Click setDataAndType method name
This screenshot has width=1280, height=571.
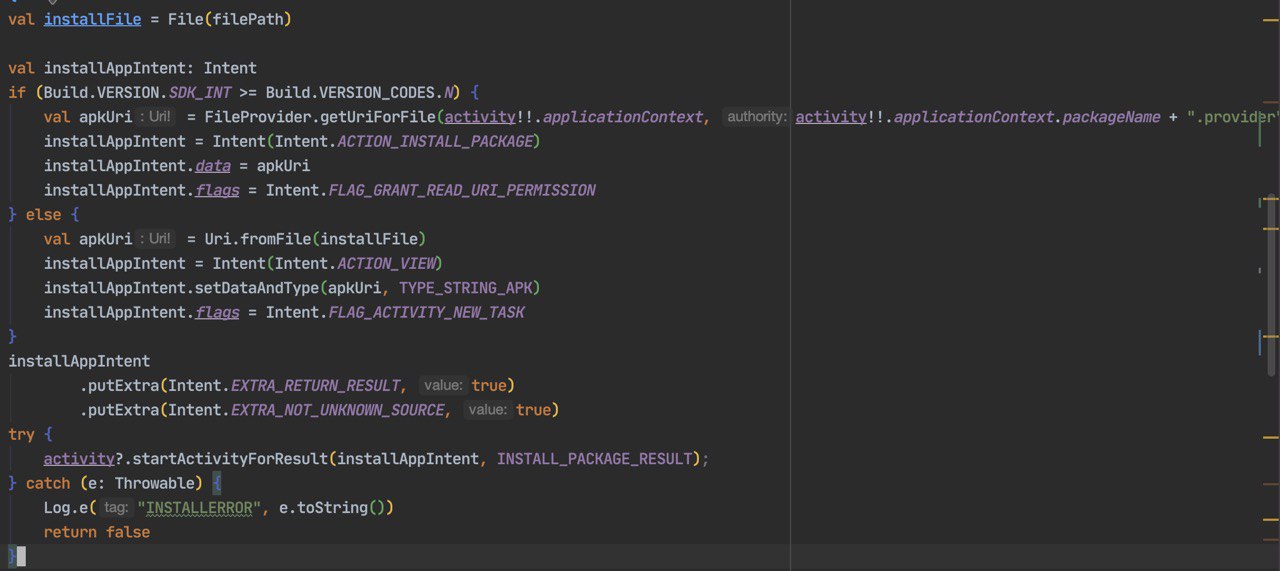click(x=257, y=288)
